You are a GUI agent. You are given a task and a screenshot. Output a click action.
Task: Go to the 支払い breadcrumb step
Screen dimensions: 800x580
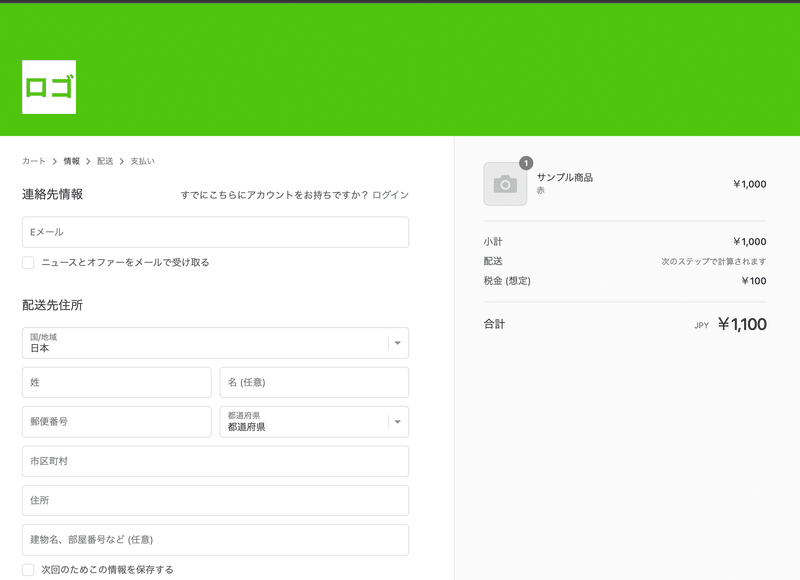(x=142, y=161)
